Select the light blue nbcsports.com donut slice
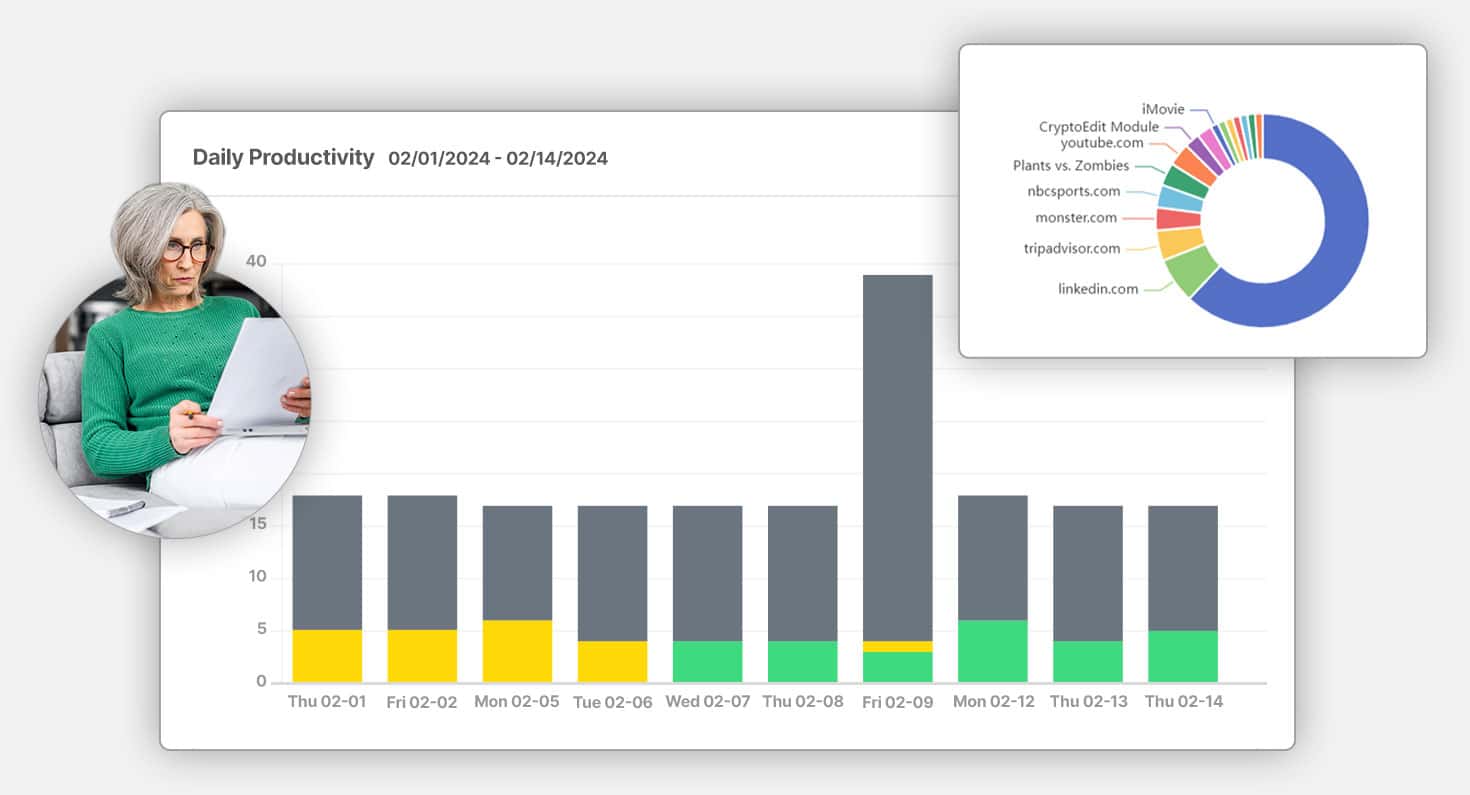 (1180, 197)
